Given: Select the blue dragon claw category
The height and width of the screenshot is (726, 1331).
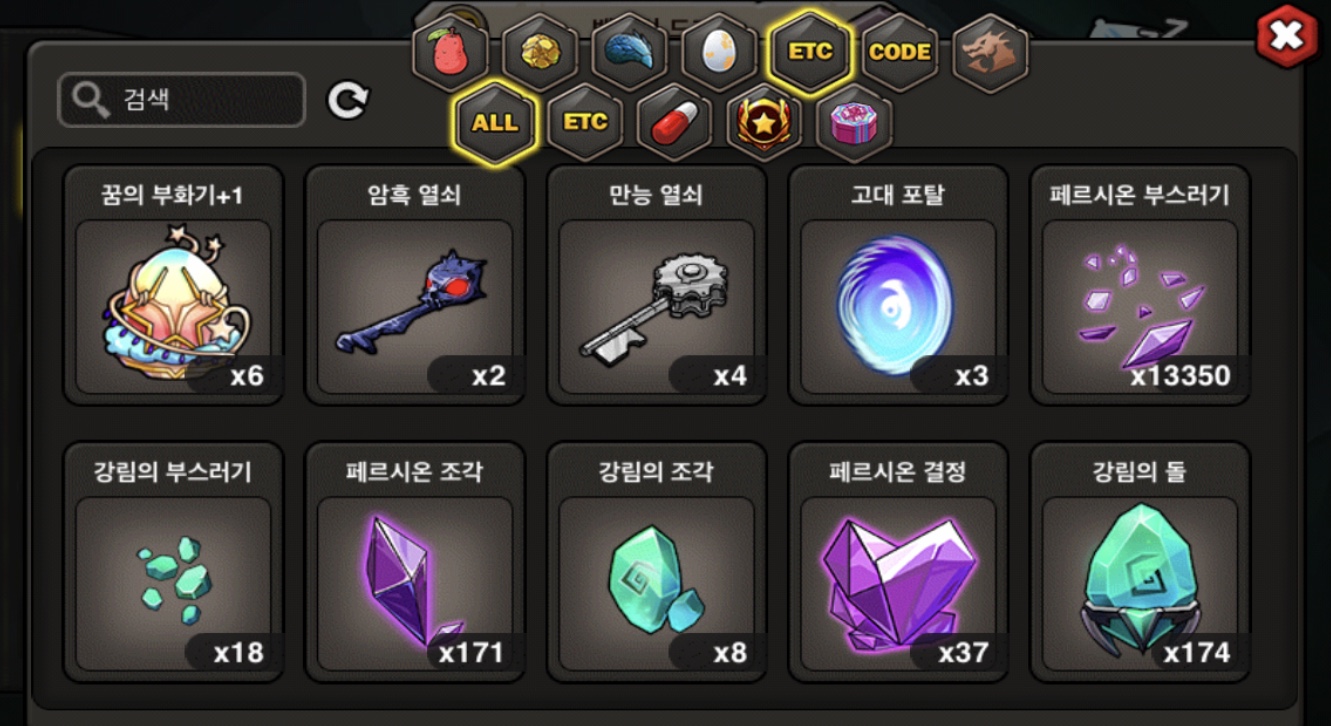Looking at the screenshot, I should coord(630,52).
